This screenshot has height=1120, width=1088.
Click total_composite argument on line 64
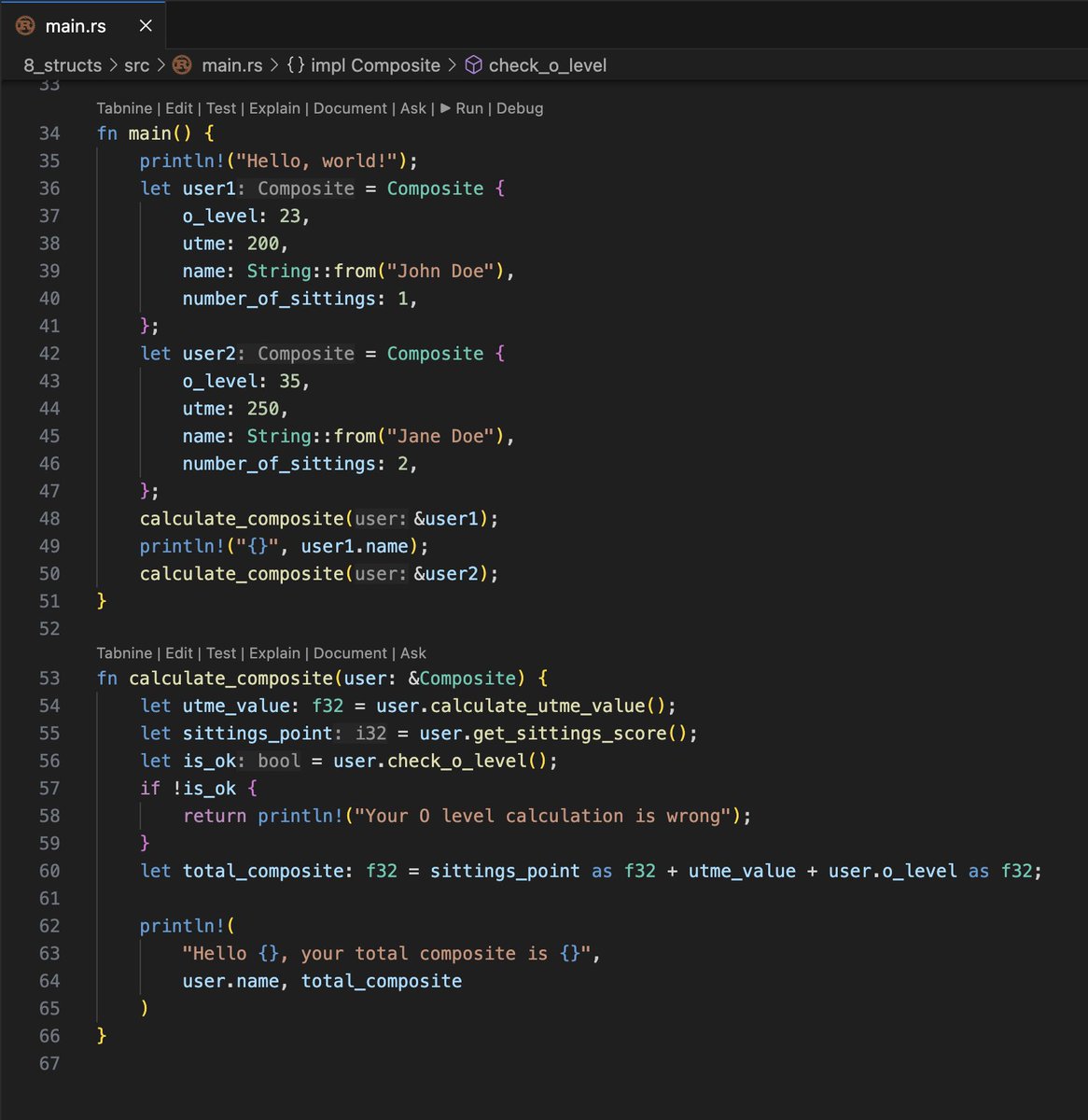coord(382,981)
